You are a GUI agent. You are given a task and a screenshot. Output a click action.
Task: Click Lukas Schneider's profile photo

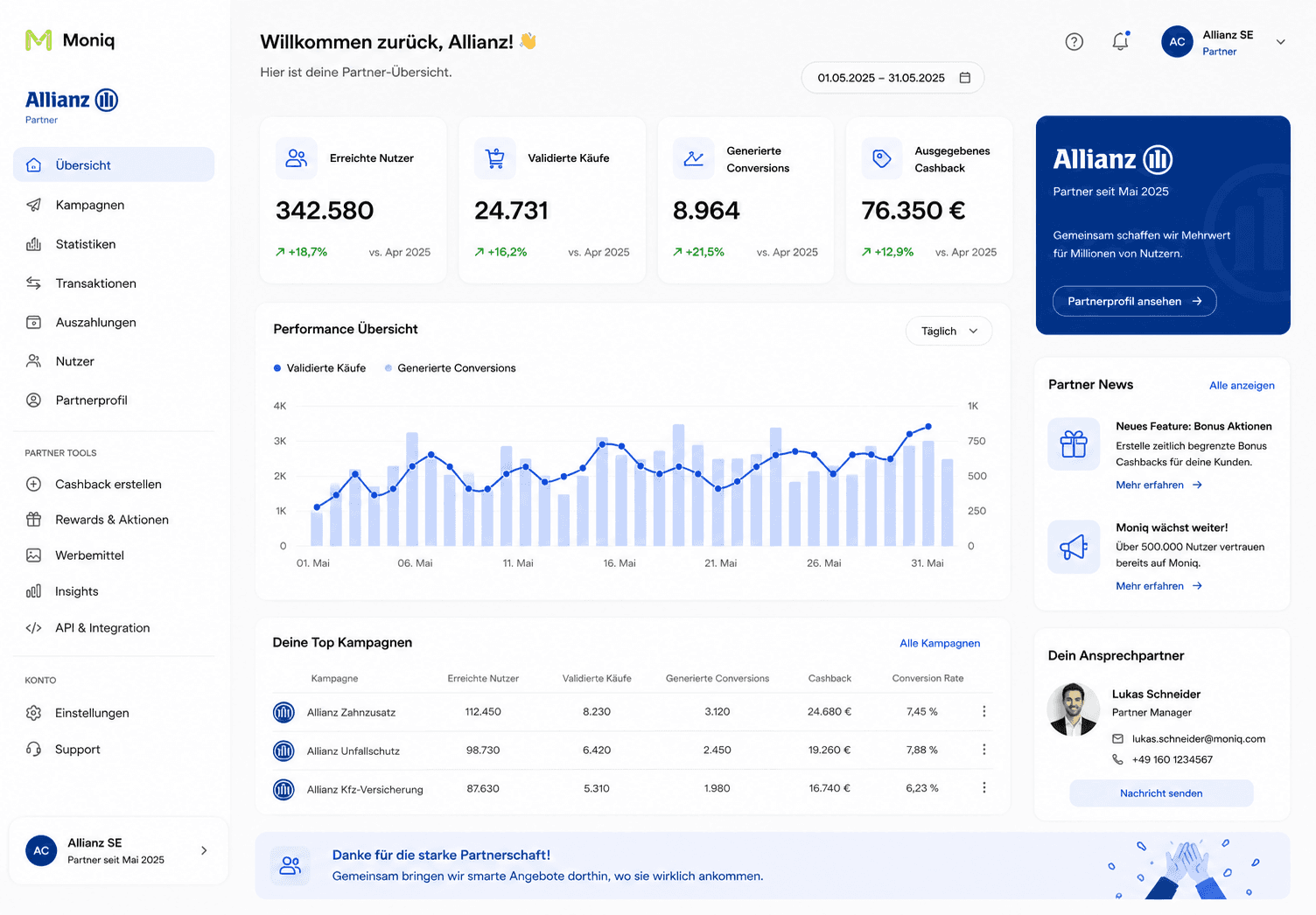pyautogui.click(x=1074, y=709)
